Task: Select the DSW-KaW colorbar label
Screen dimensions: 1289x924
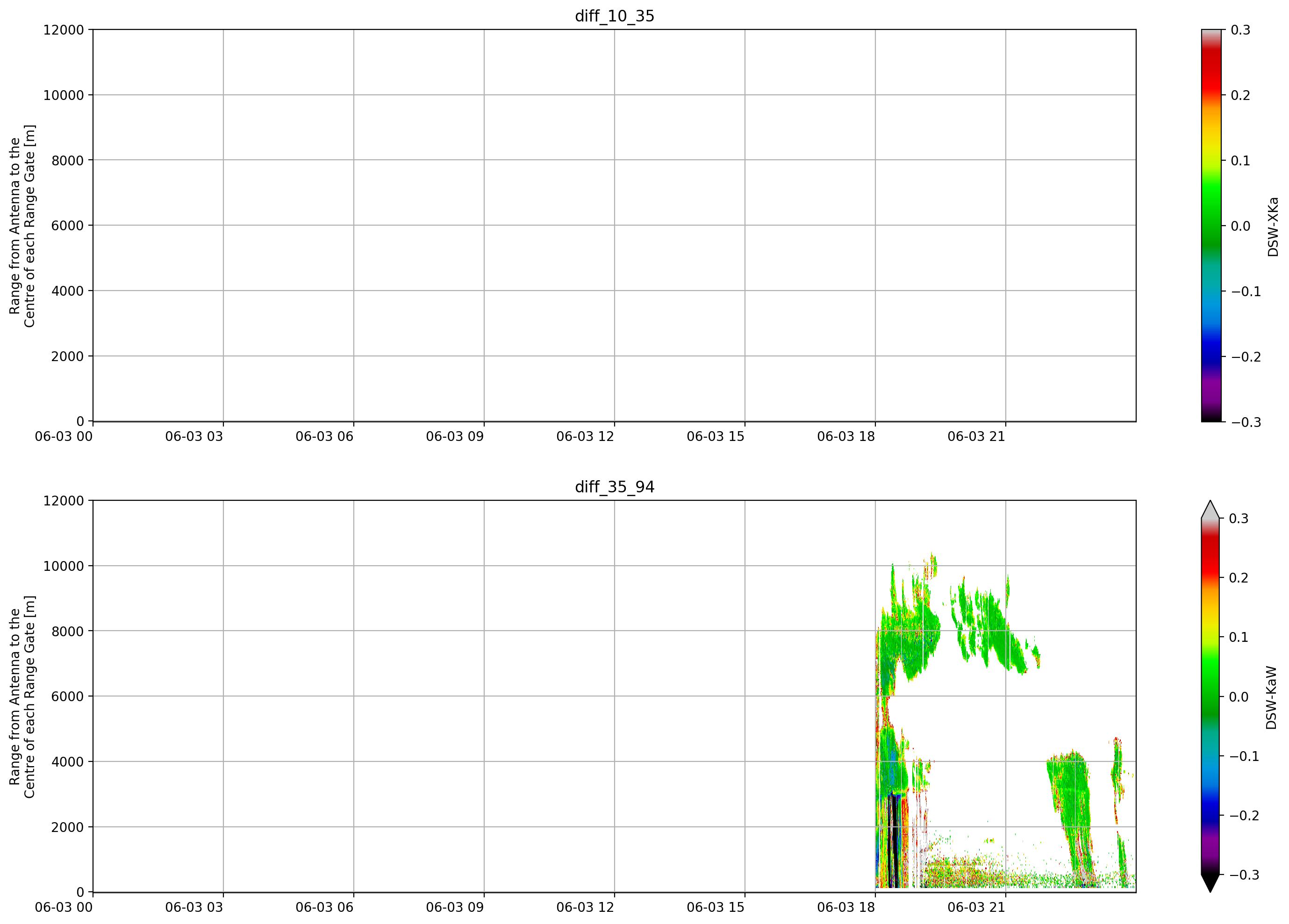Action: [x=1271, y=697]
